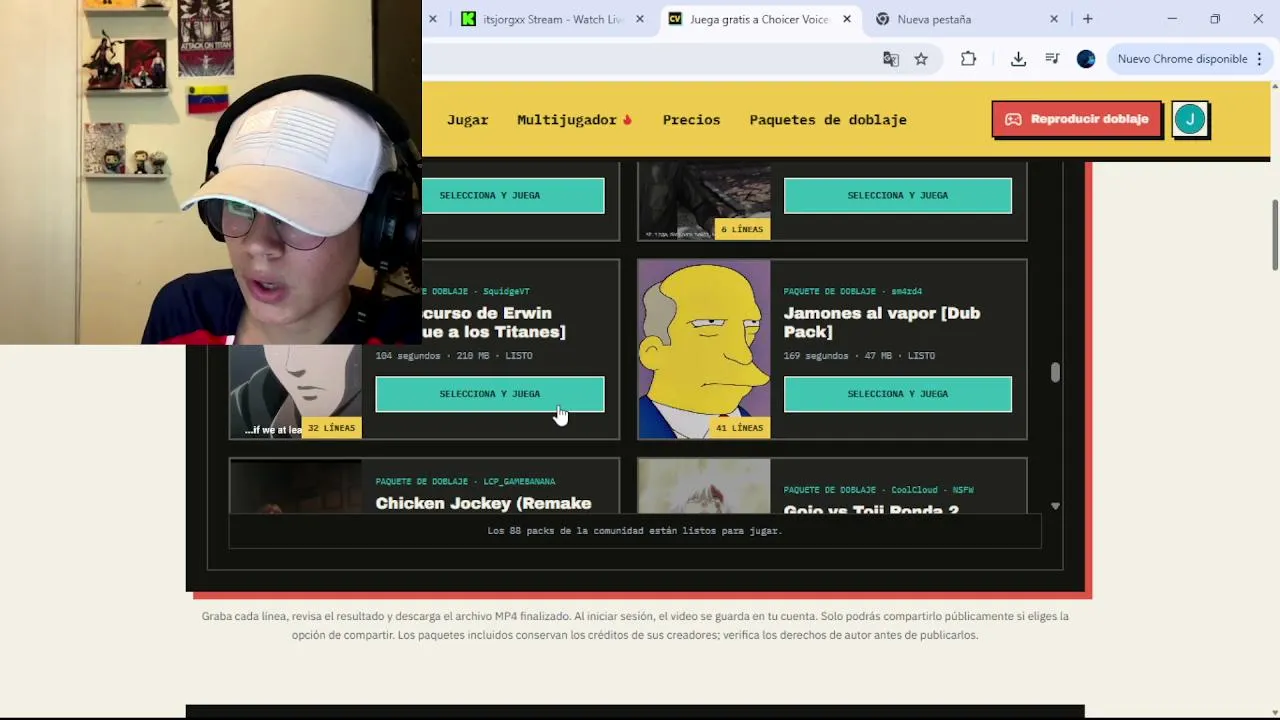The image size is (1280, 720).
Task: Click the "169 segundos · 47 MB · LISTO" text
Action: pos(859,356)
